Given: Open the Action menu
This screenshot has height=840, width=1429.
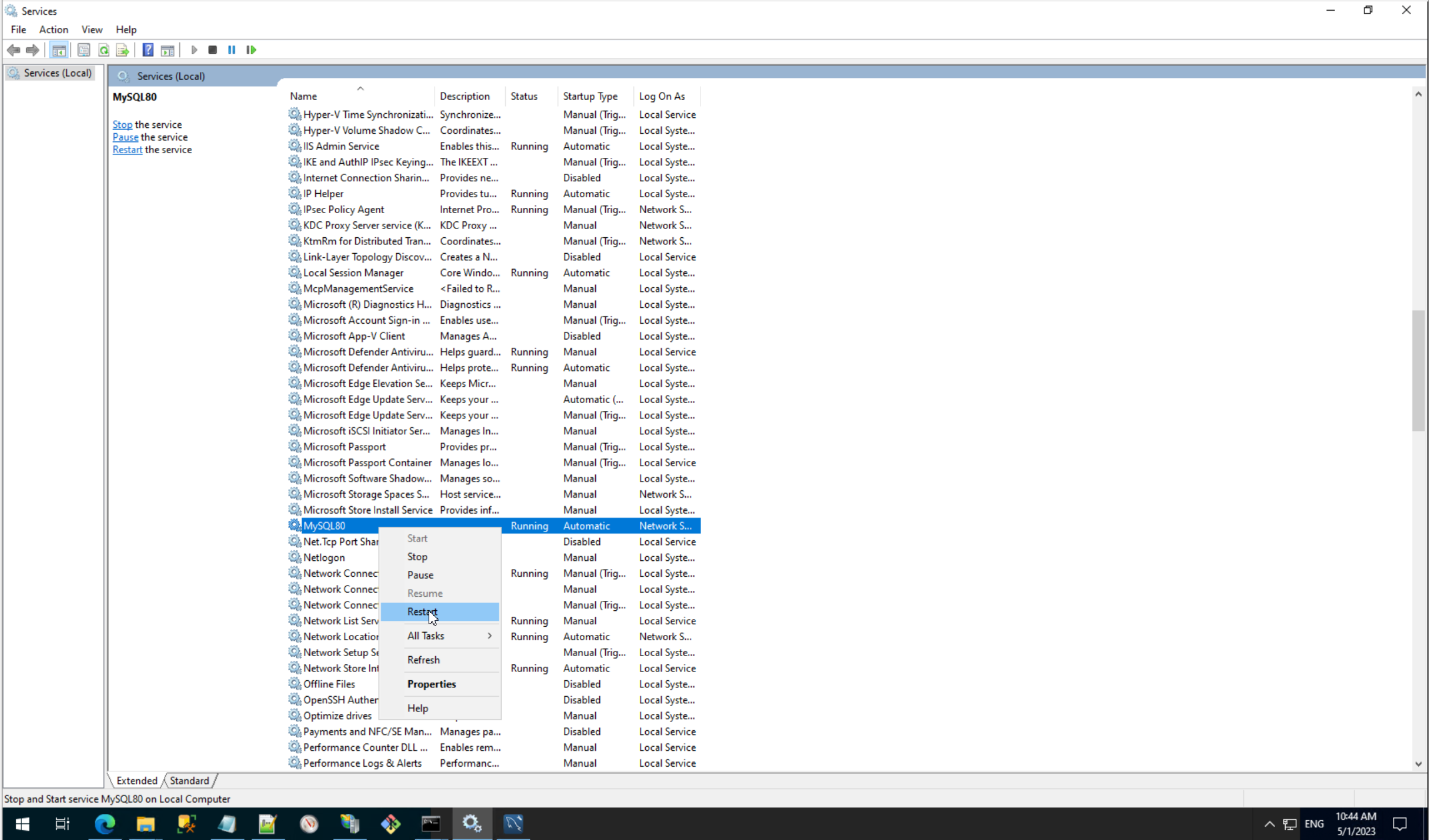Looking at the screenshot, I should click(53, 29).
